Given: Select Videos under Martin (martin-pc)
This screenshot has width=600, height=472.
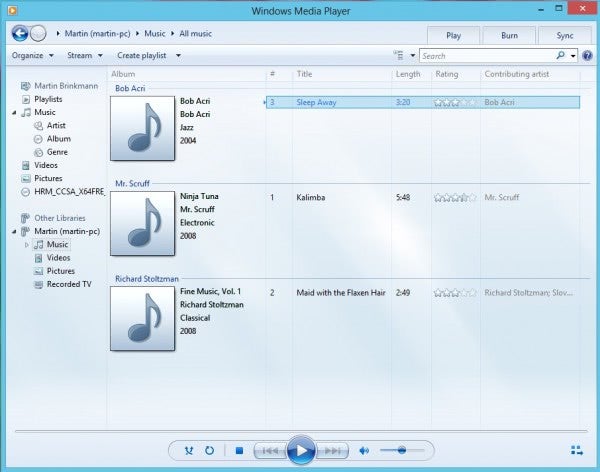Looking at the screenshot, I should coord(59,258).
